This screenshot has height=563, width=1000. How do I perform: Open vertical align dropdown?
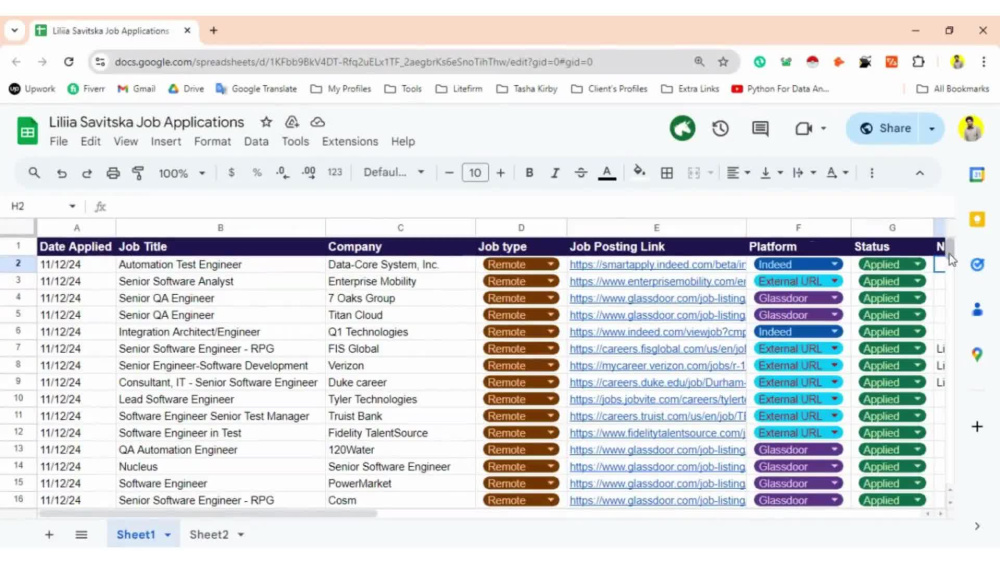pyautogui.click(x=772, y=173)
